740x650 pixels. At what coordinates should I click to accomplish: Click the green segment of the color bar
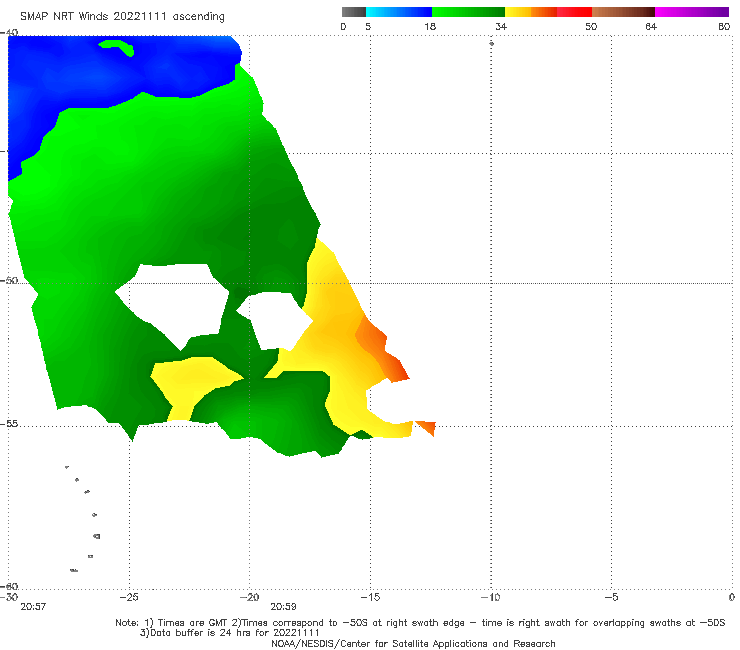pos(468,12)
